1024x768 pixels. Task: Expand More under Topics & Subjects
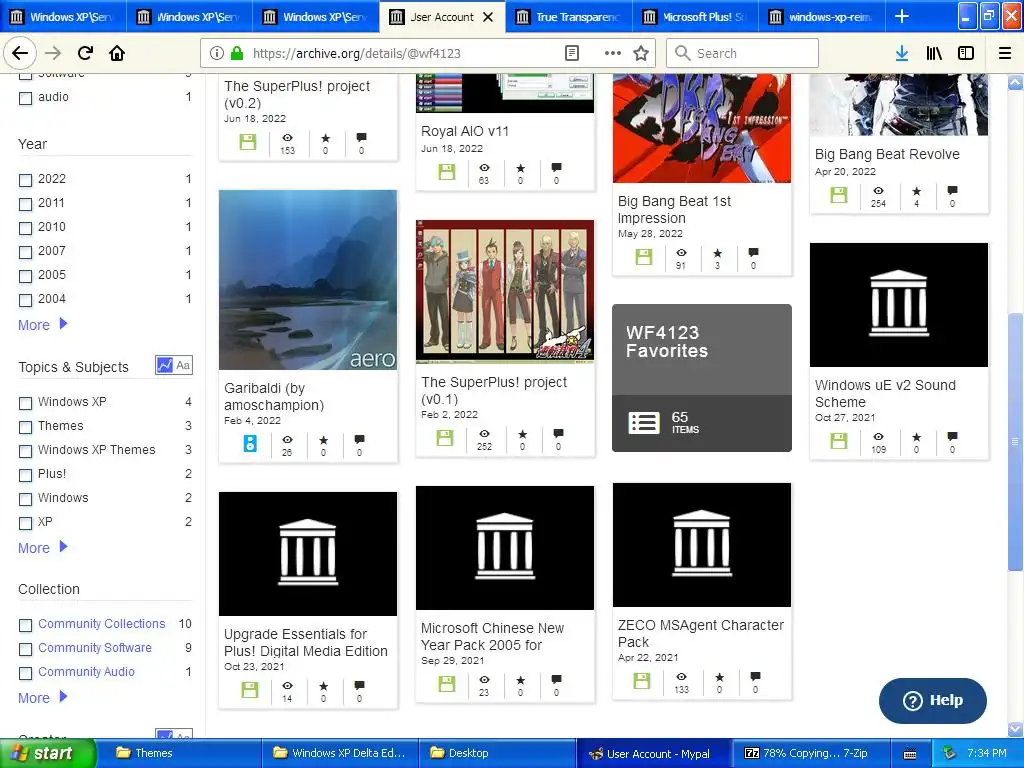[42, 548]
